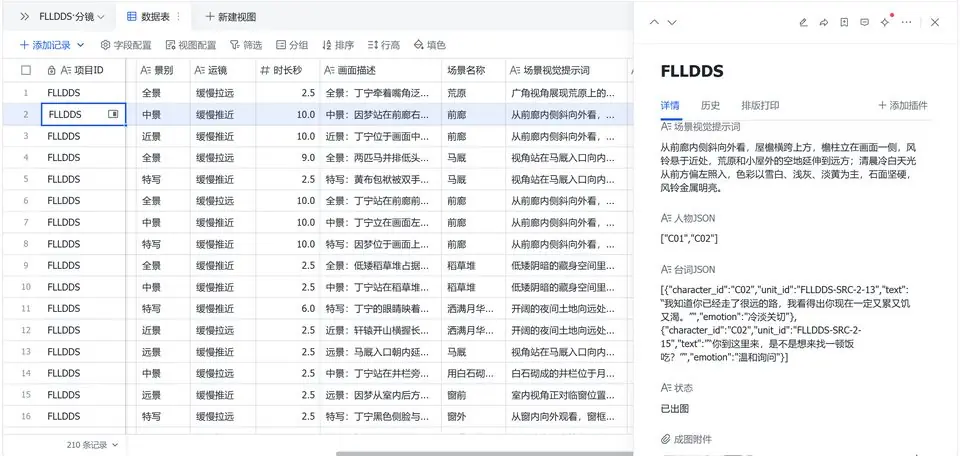This screenshot has height=456, width=960.
Task: Click row 11 duration cell 6.0
Action: tap(287, 308)
